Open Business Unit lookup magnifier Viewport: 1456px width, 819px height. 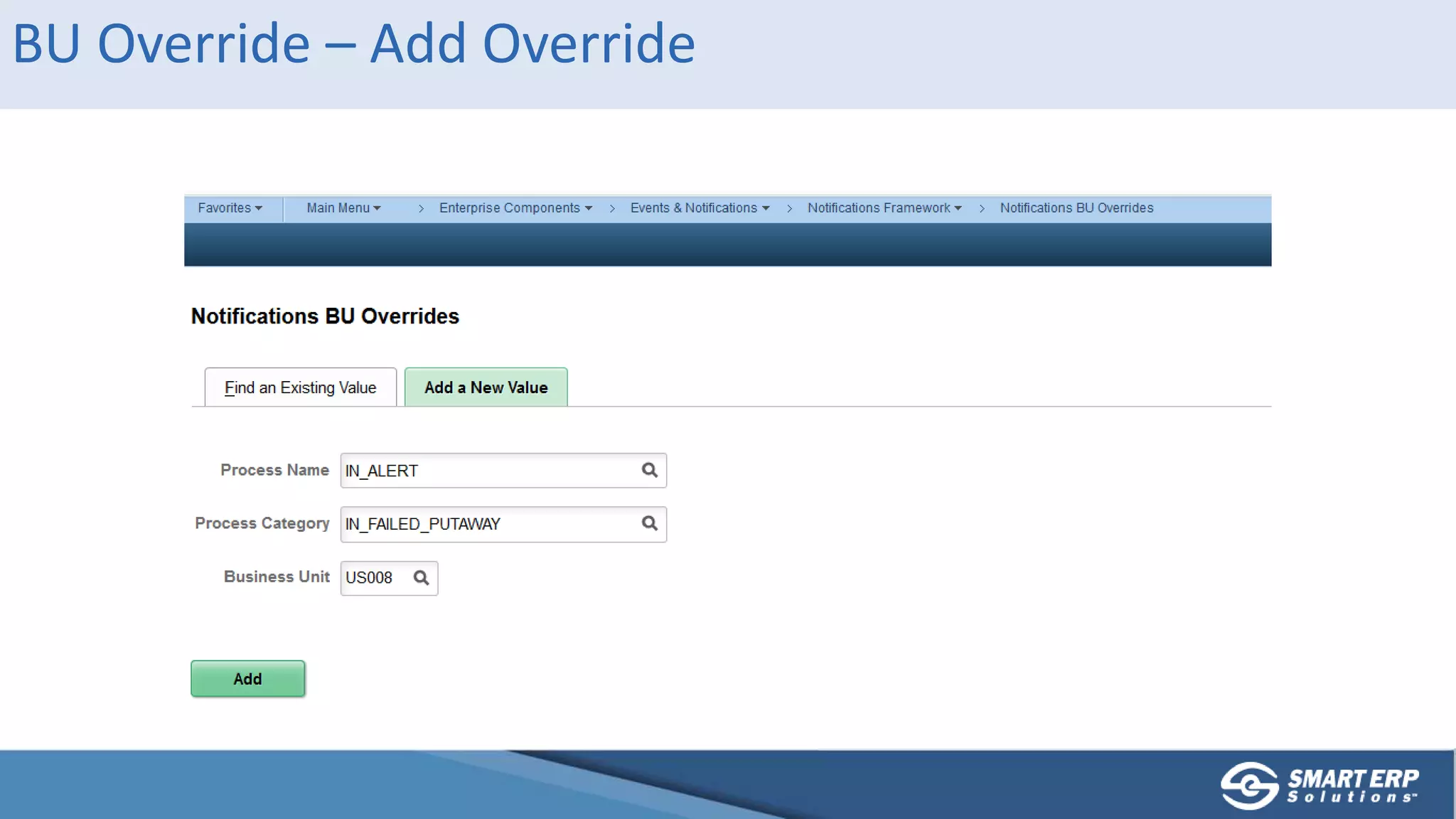tap(421, 578)
